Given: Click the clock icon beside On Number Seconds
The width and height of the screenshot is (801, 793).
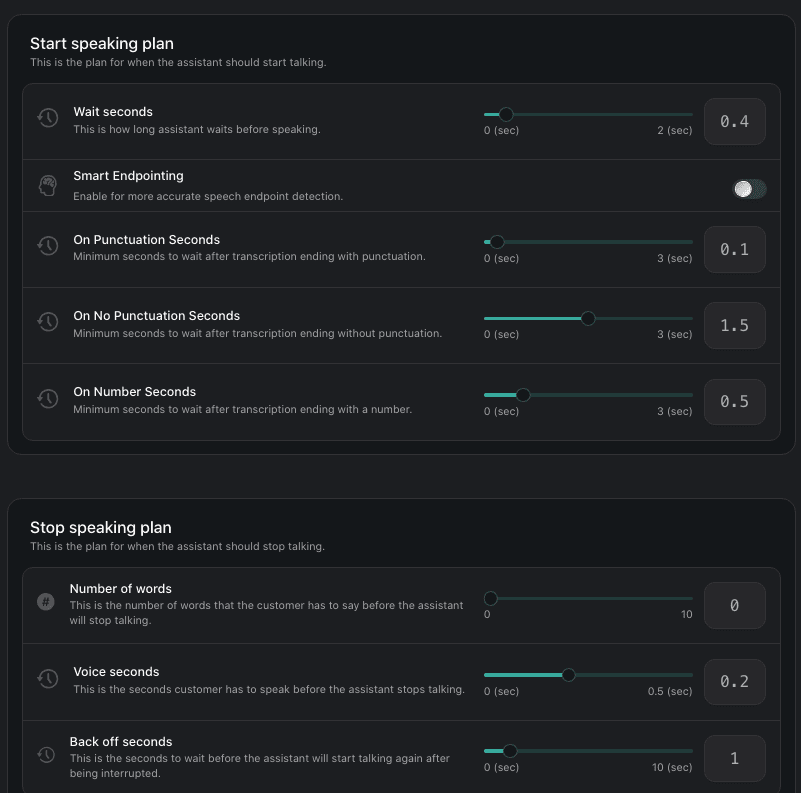Looking at the screenshot, I should coord(47,398).
